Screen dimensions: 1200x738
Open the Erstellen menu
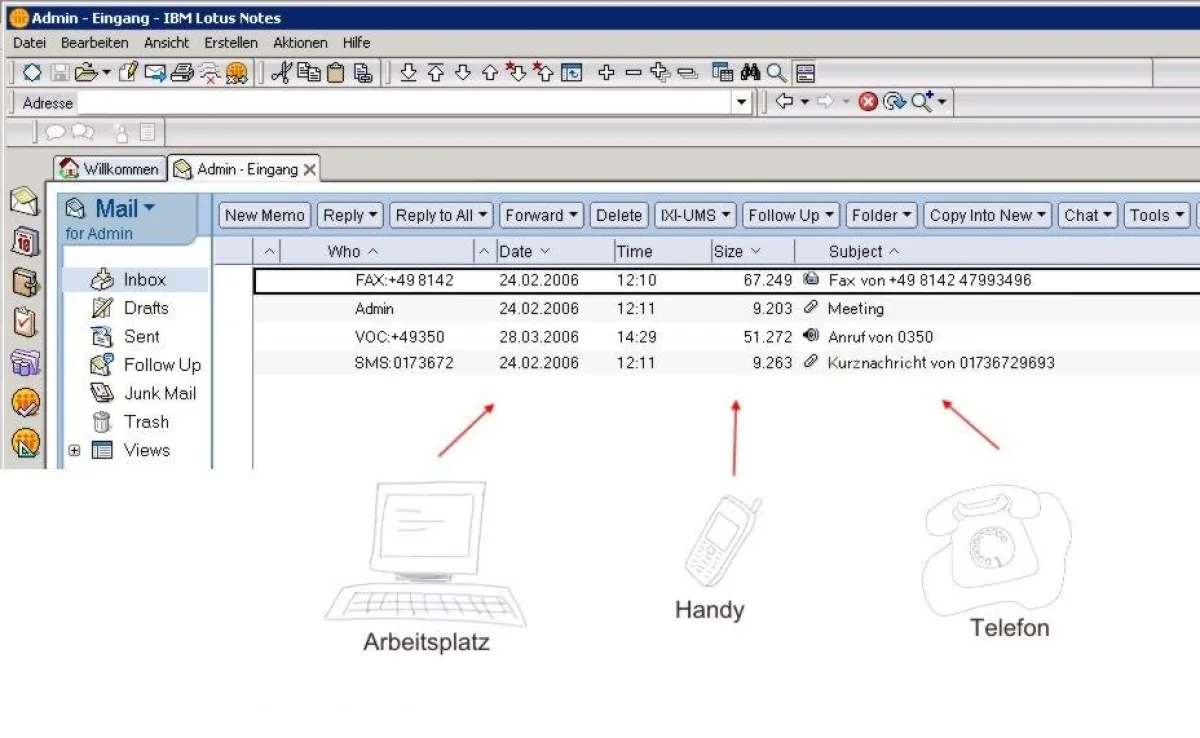point(231,43)
